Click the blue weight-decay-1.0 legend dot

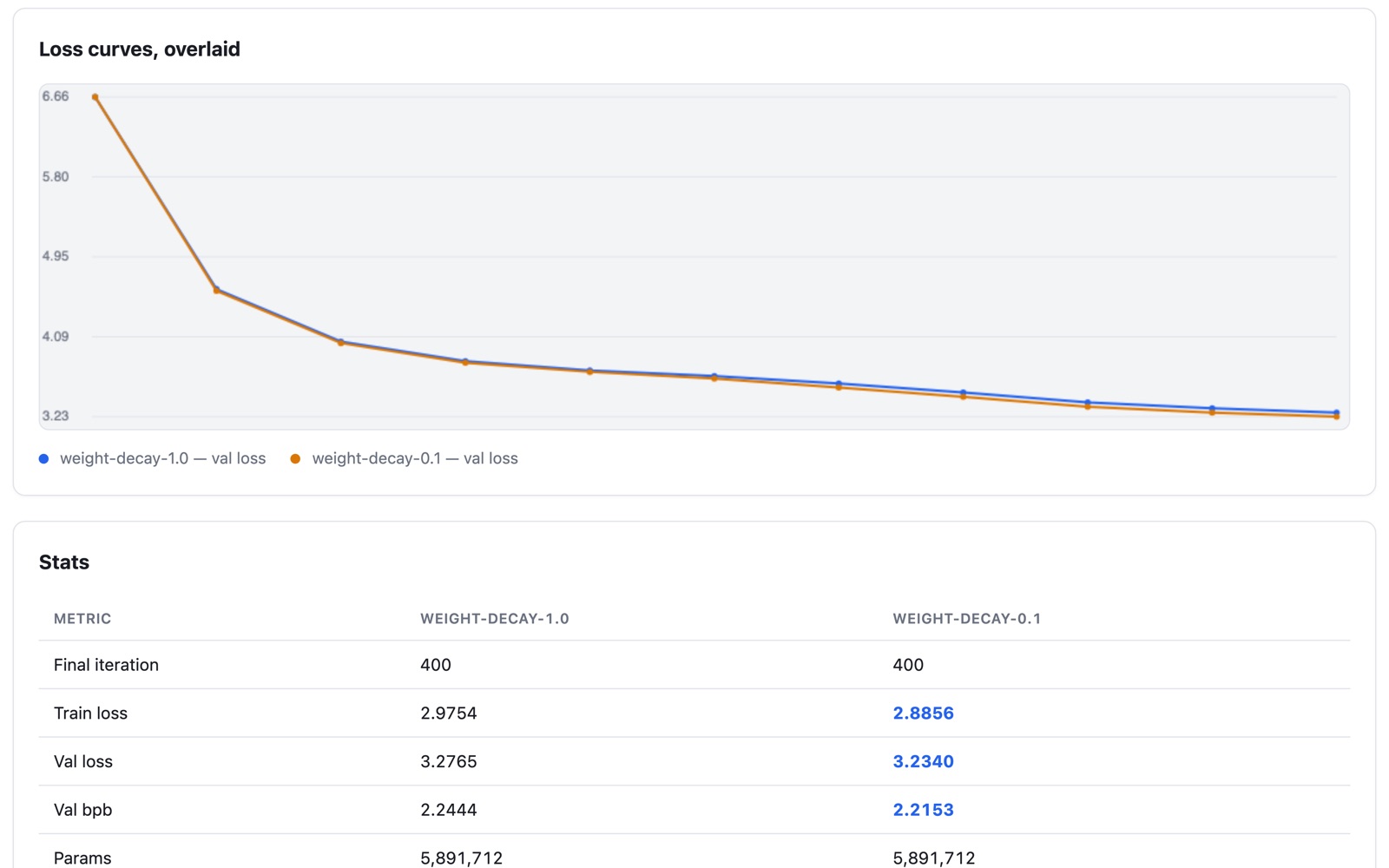(43, 459)
